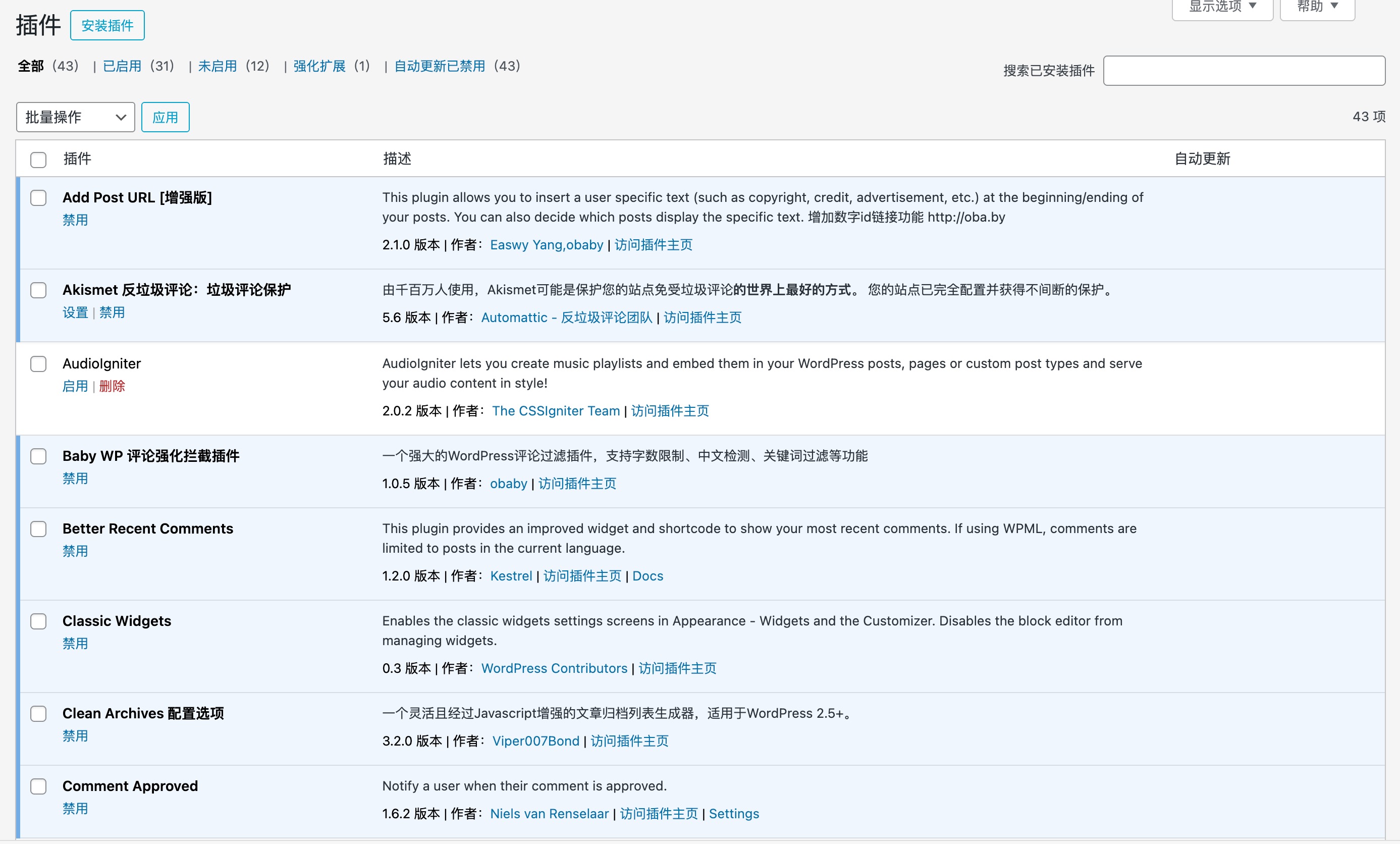
Task: Open 自动更新已禁用 filter
Action: tap(439, 66)
